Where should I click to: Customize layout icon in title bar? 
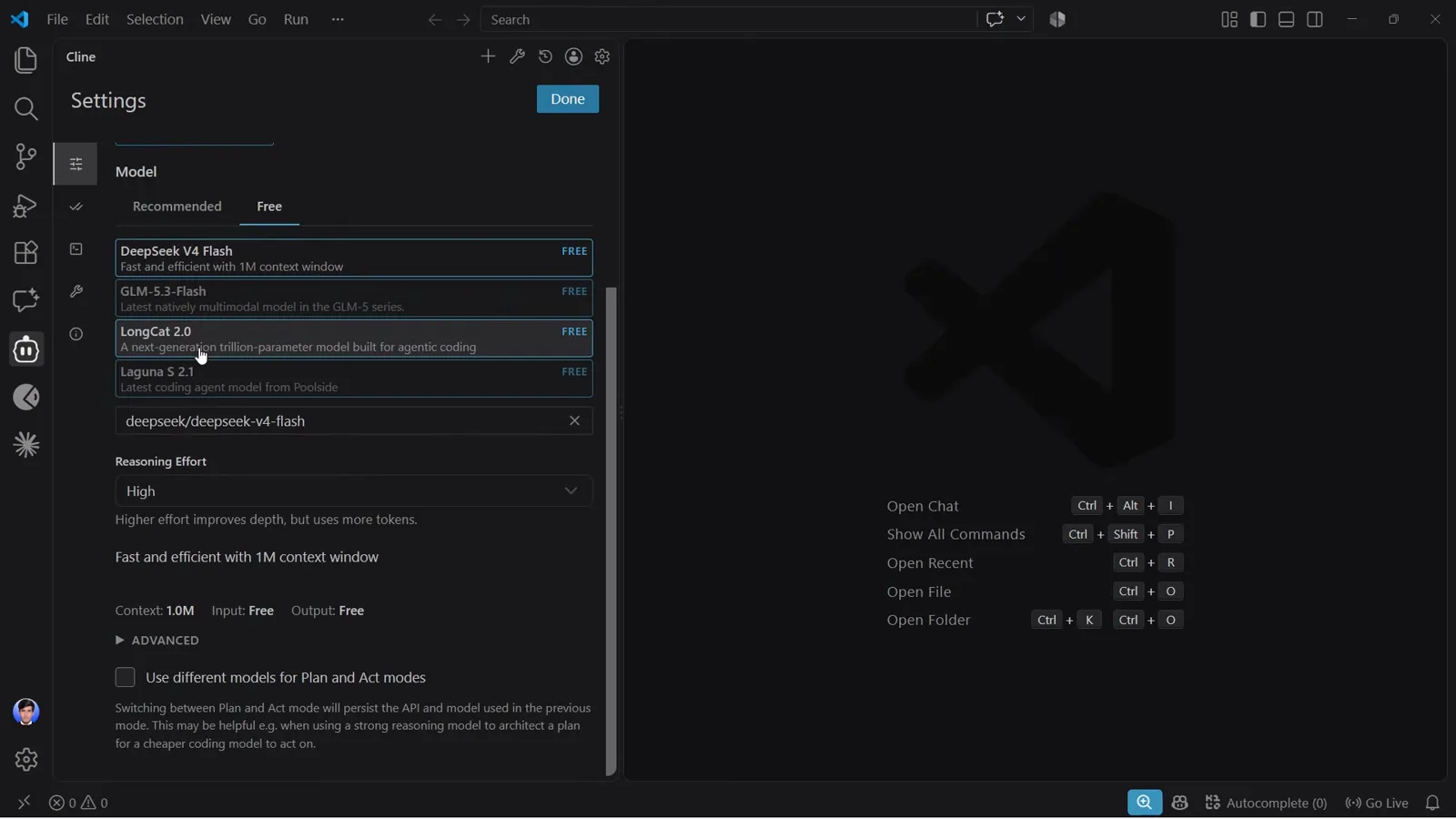tap(1229, 19)
